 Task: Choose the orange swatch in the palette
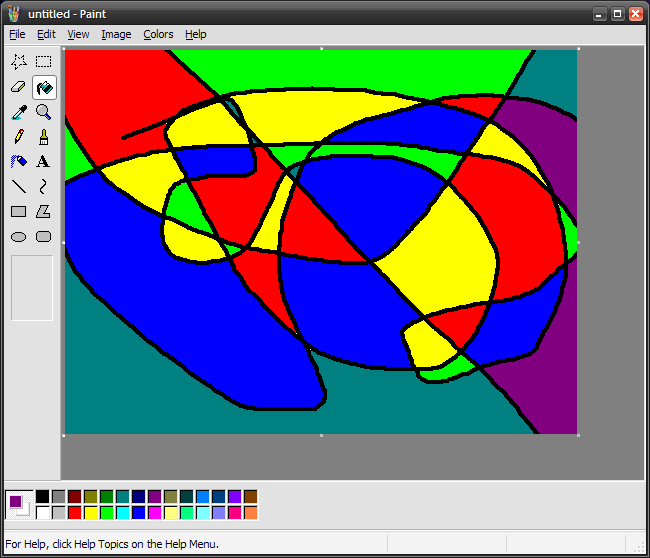250,513
